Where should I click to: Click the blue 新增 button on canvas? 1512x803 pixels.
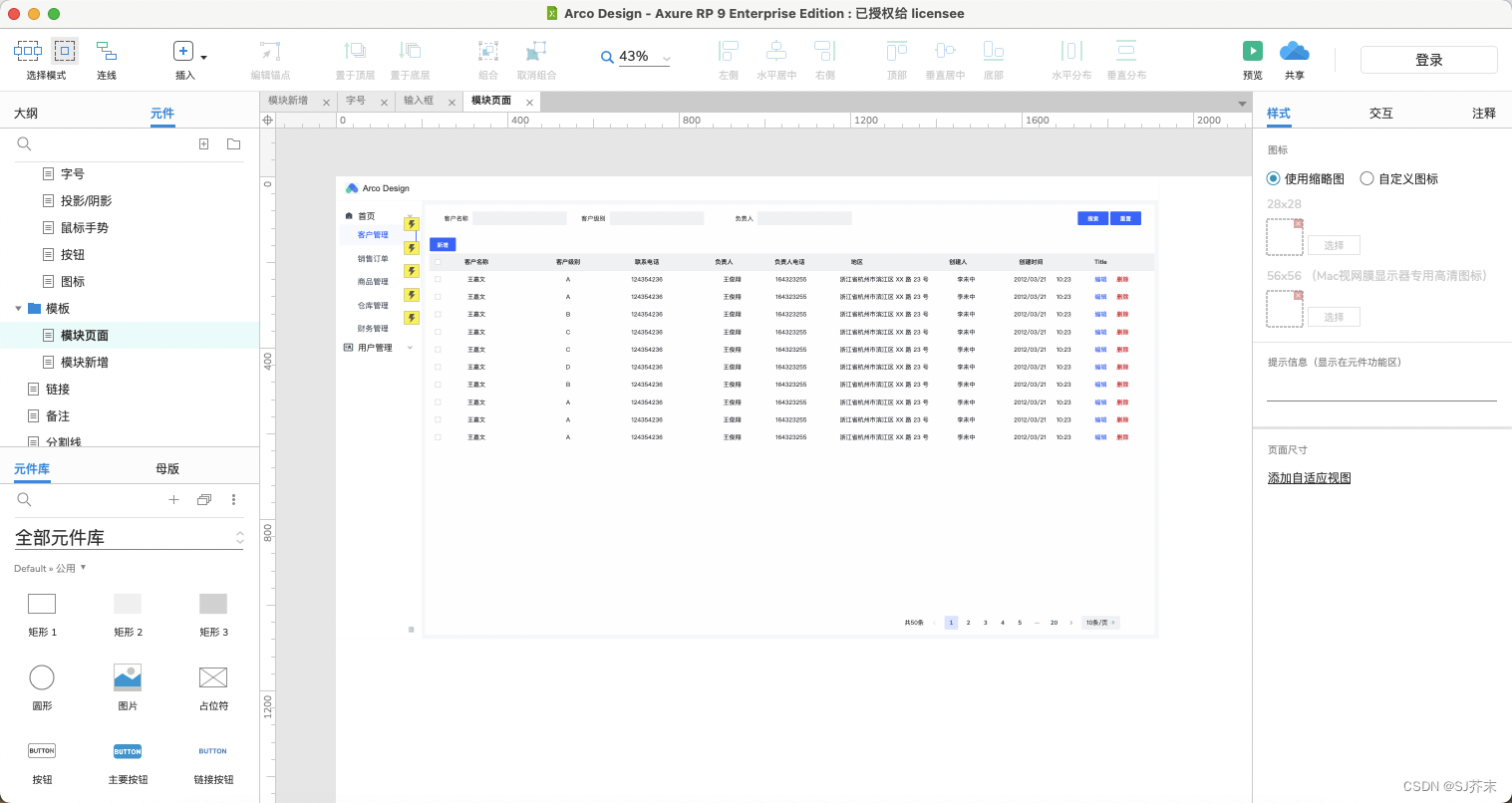click(443, 244)
